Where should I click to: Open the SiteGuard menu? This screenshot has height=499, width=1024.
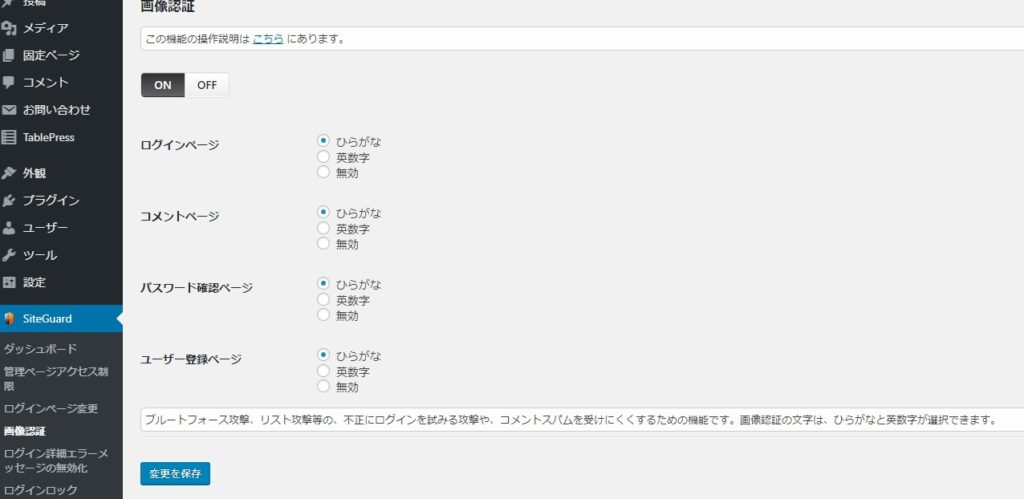61,319
